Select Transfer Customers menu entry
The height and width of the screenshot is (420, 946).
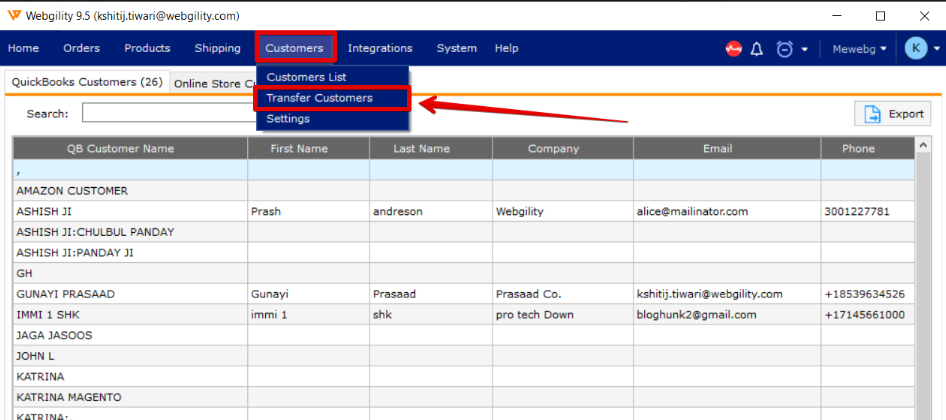tap(332, 98)
